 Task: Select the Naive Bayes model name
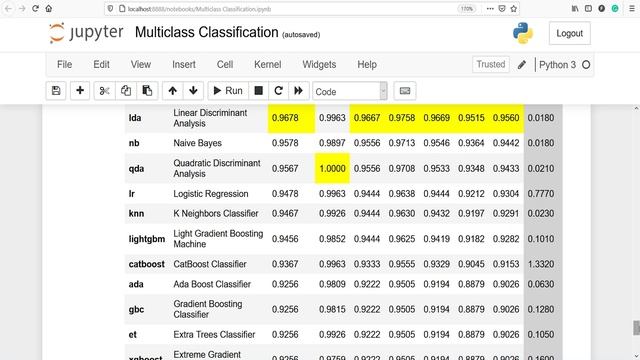click(198, 143)
